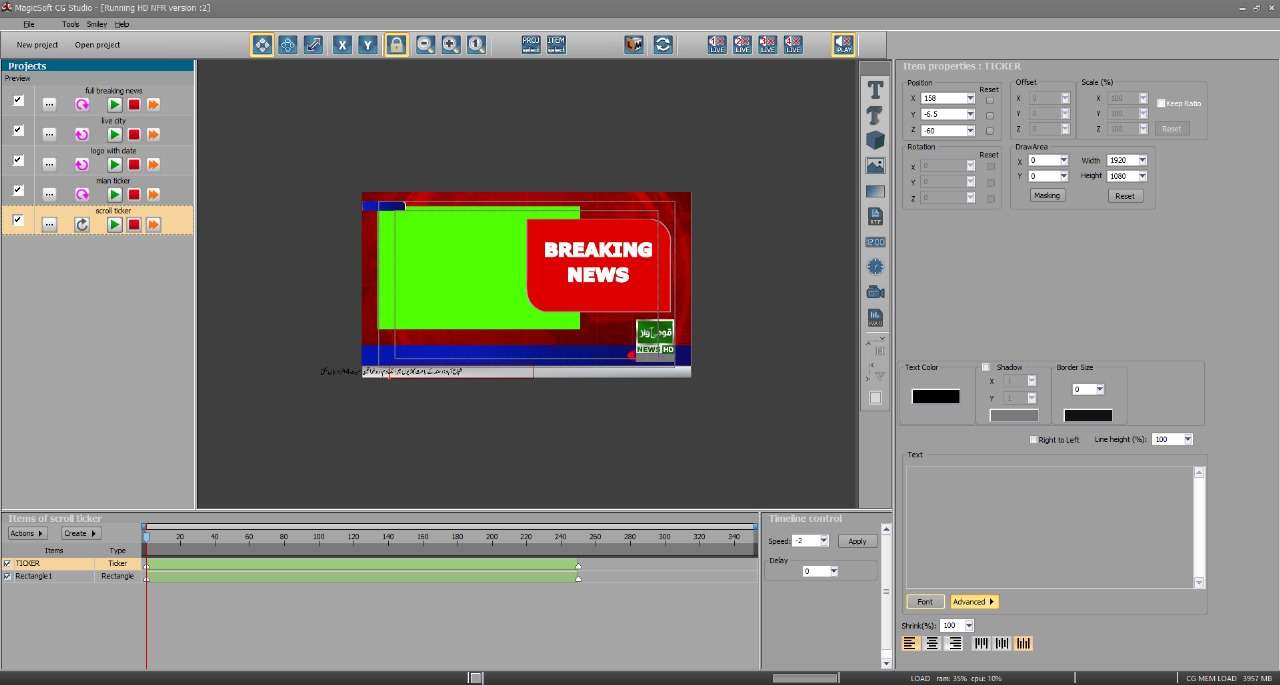Viewport: 1280px width, 685px height.
Task: Click the zoom in magnifier icon
Action: [451, 45]
